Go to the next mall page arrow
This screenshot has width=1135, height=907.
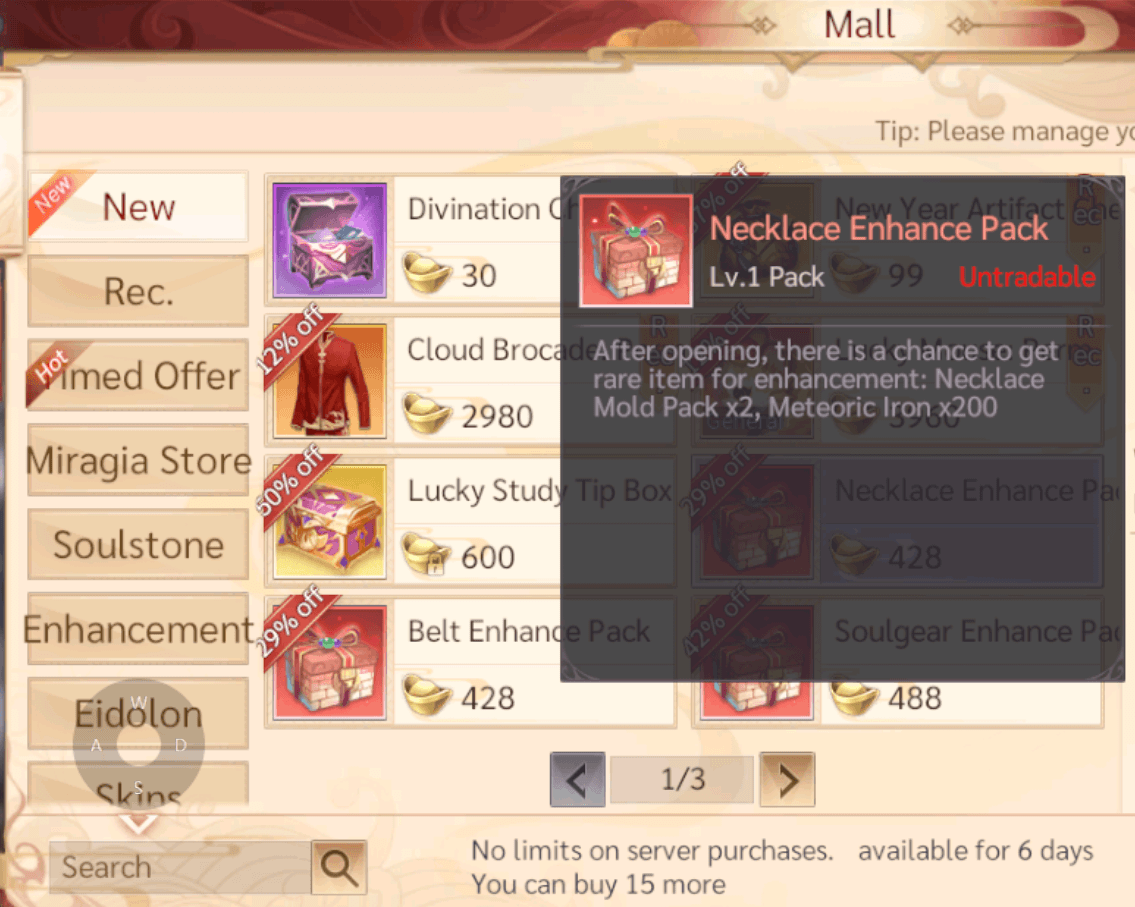click(x=787, y=780)
